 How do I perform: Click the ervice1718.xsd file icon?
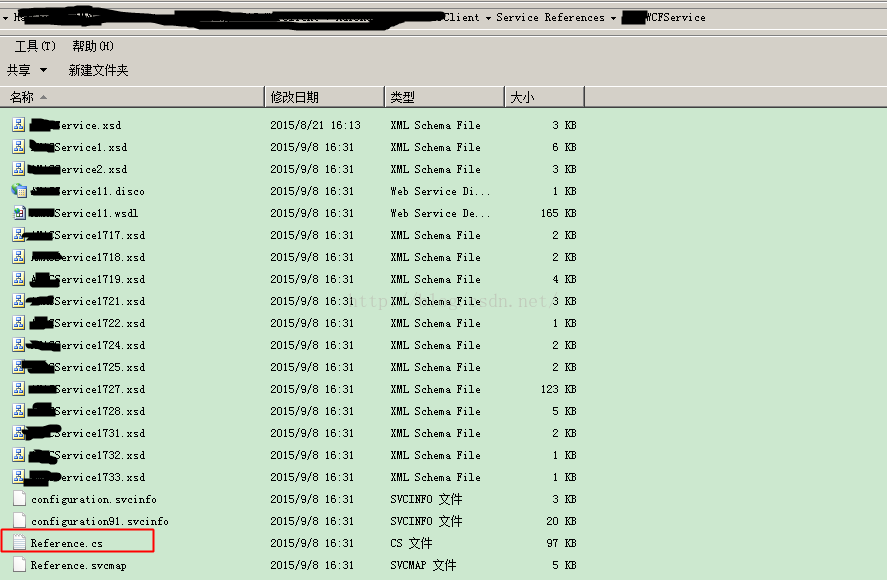tap(19, 257)
